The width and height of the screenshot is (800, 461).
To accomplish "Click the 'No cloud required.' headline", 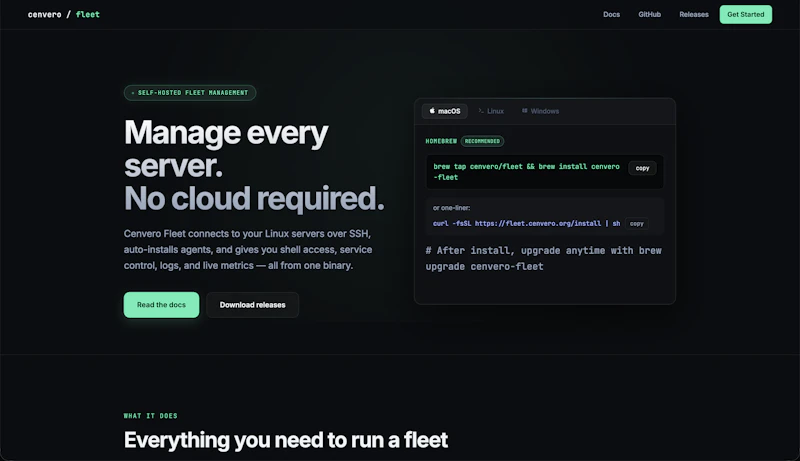I will click(x=254, y=198).
